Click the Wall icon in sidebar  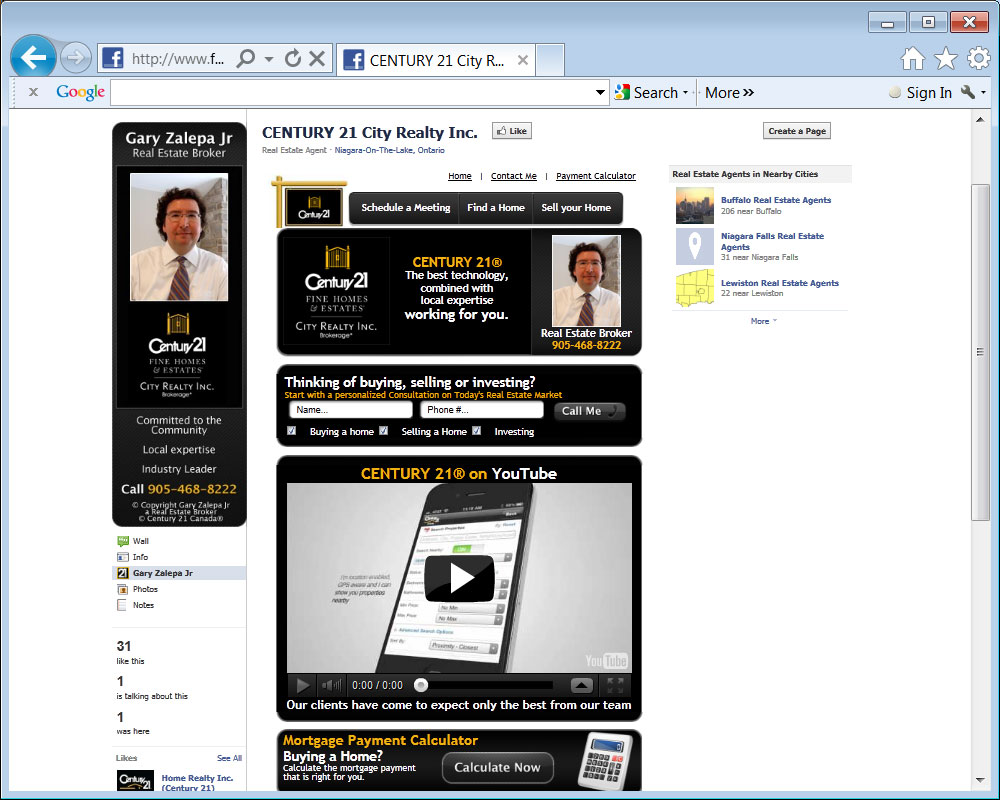click(122, 541)
